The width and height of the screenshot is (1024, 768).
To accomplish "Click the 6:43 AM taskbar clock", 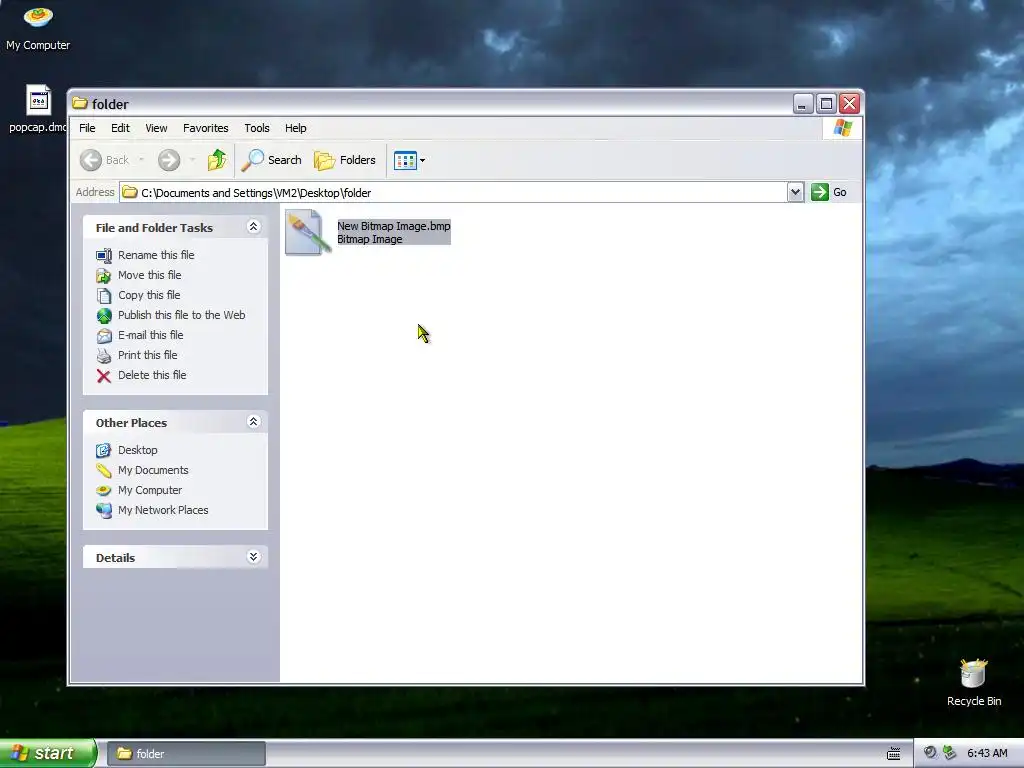I will 987,753.
